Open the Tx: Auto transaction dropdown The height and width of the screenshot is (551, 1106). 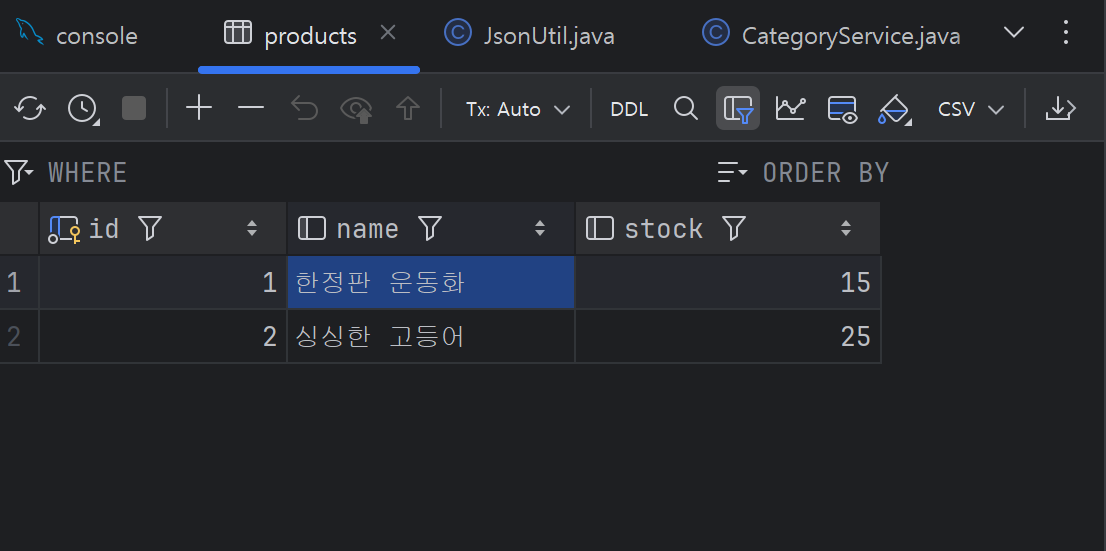point(518,109)
